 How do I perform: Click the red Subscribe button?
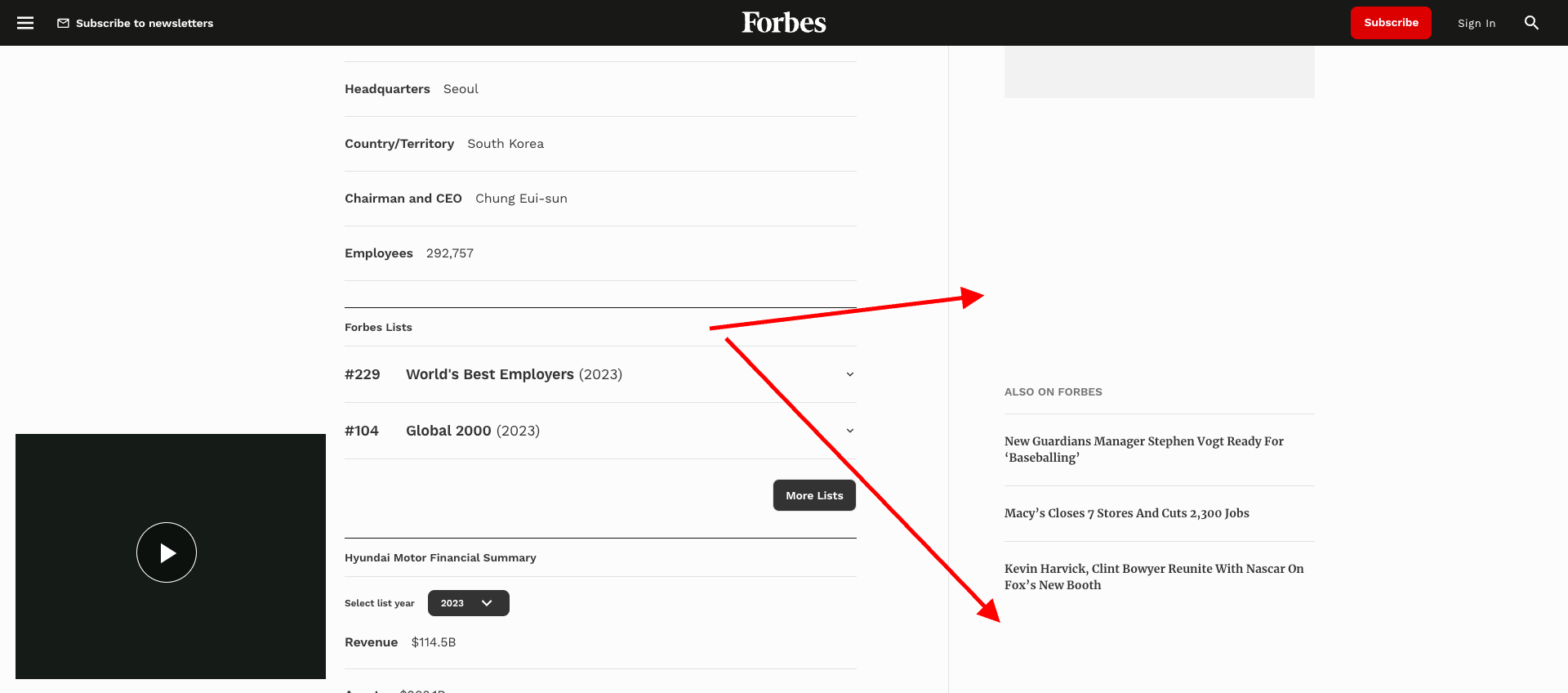pos(1391,23)
